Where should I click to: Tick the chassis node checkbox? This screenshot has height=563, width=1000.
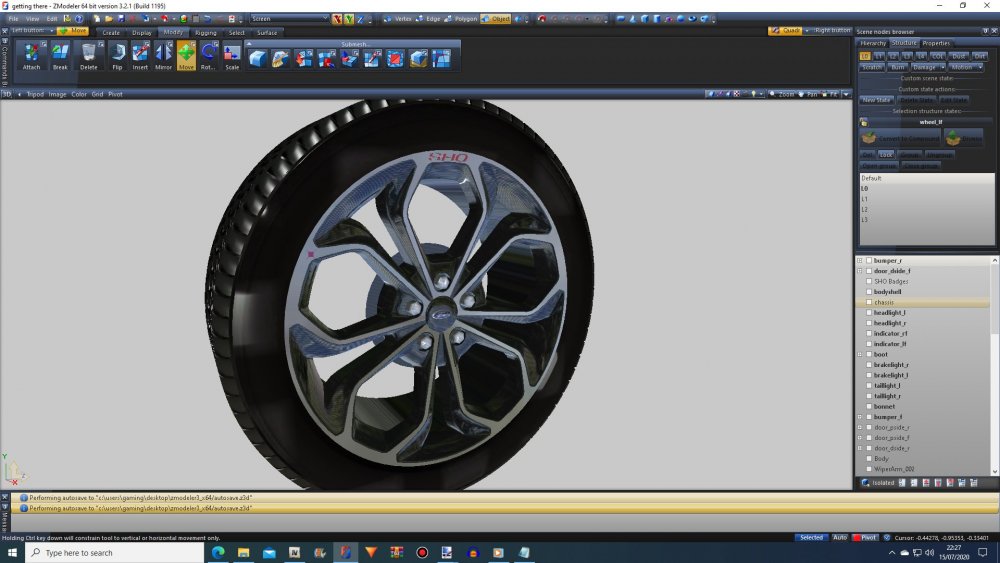tap(869, 302)
